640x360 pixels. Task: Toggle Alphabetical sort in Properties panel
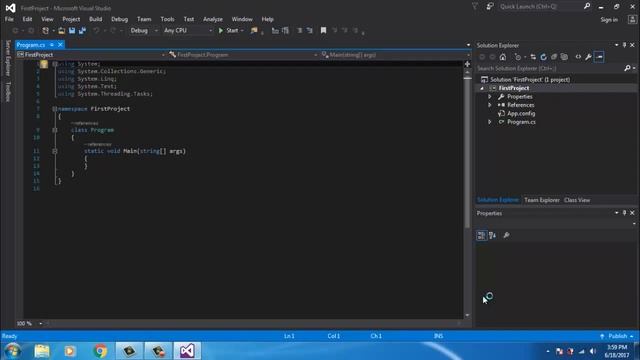pyautogui.click(x=493, y=236)
